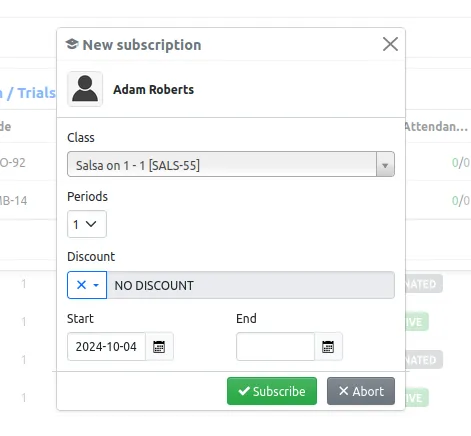Click the empty End date field
The image size is (471, 436).
pyautogui.click(x=275, y=346)
